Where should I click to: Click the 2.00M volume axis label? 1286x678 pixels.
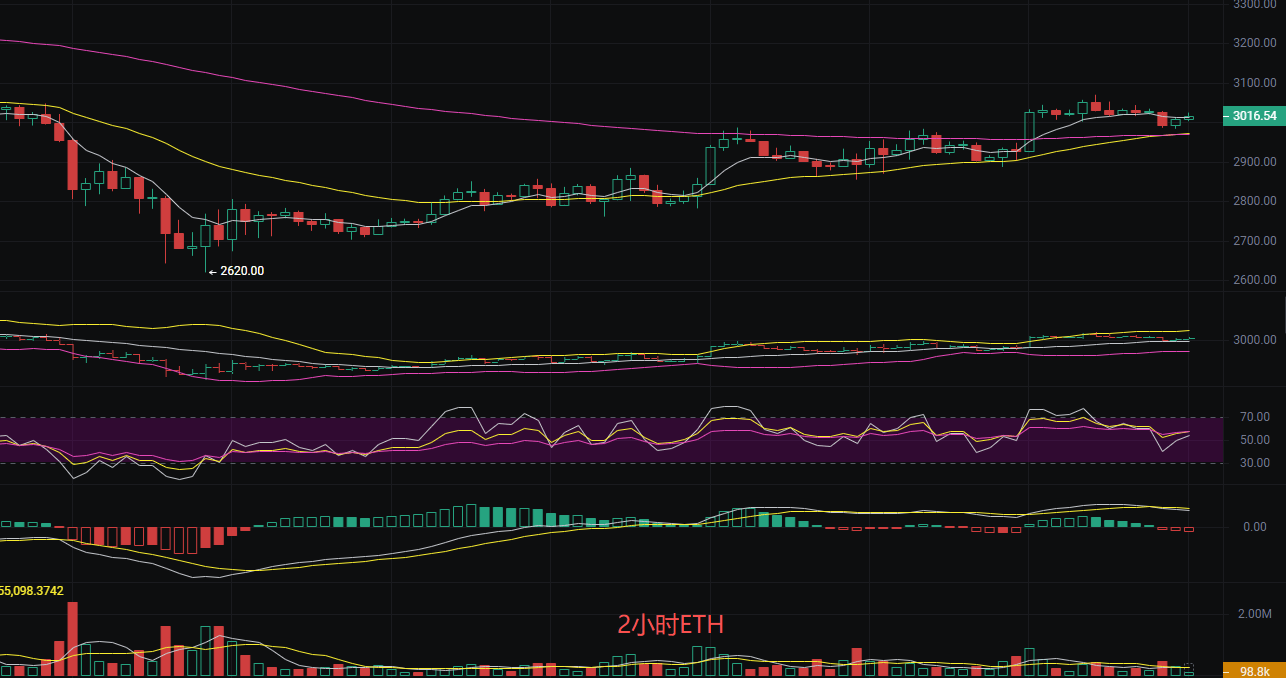tap(1254, 614)
